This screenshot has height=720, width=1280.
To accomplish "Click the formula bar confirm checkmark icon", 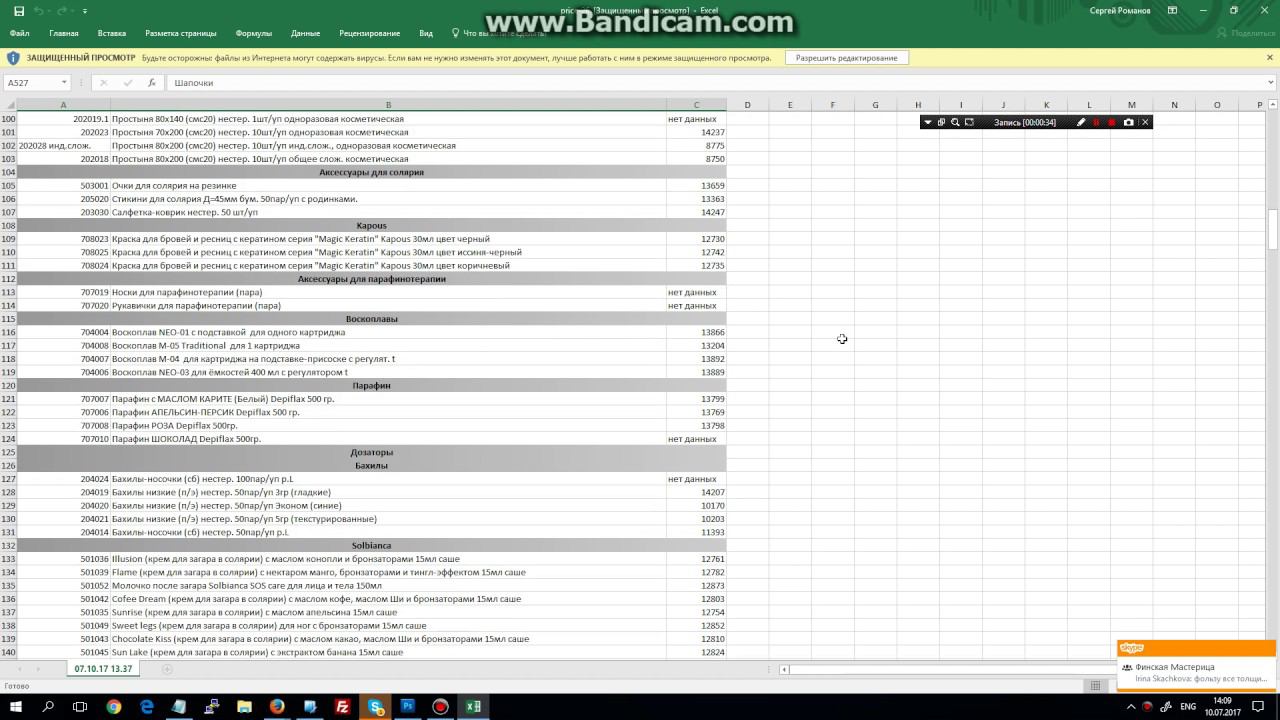I will 128,83.
